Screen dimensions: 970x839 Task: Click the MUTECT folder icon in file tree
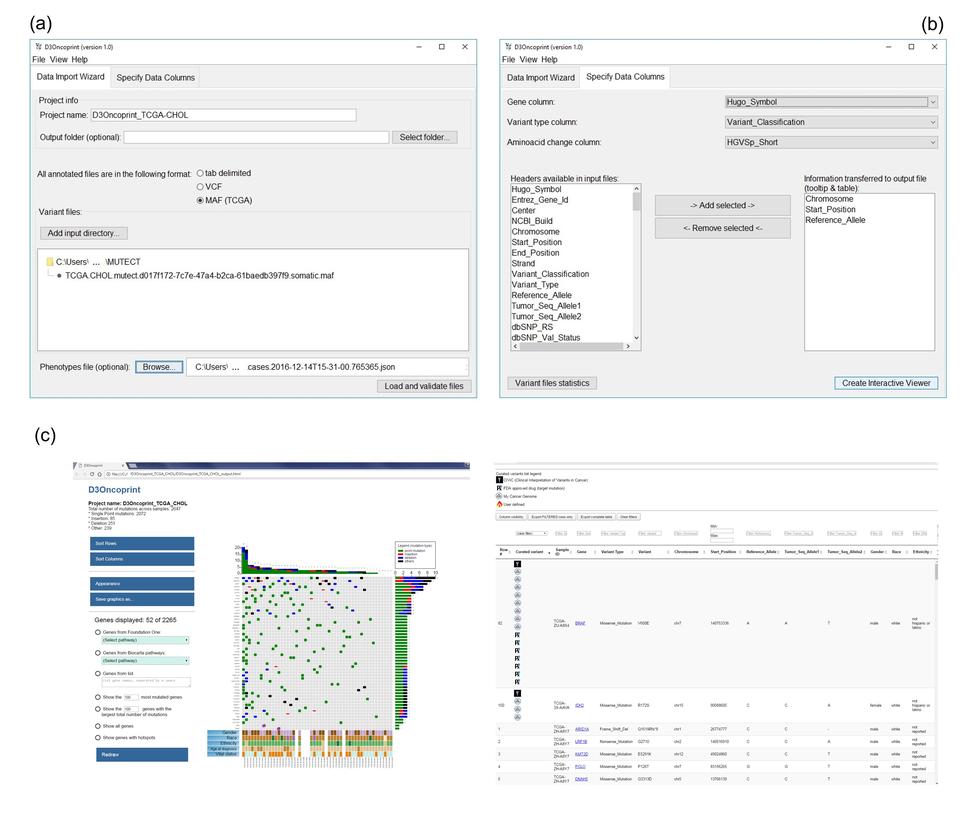pos(49,262)
